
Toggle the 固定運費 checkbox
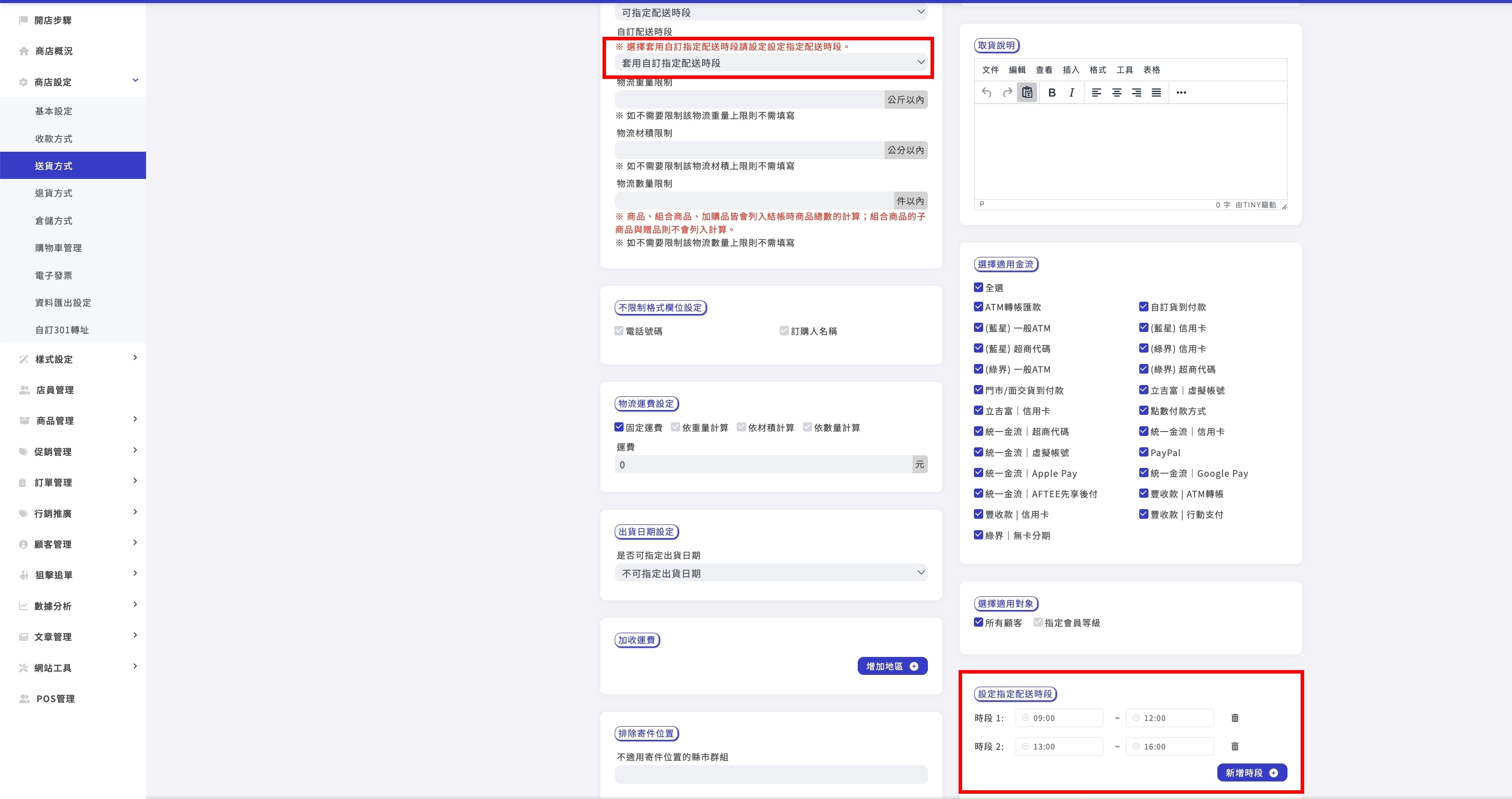[619, 427]
